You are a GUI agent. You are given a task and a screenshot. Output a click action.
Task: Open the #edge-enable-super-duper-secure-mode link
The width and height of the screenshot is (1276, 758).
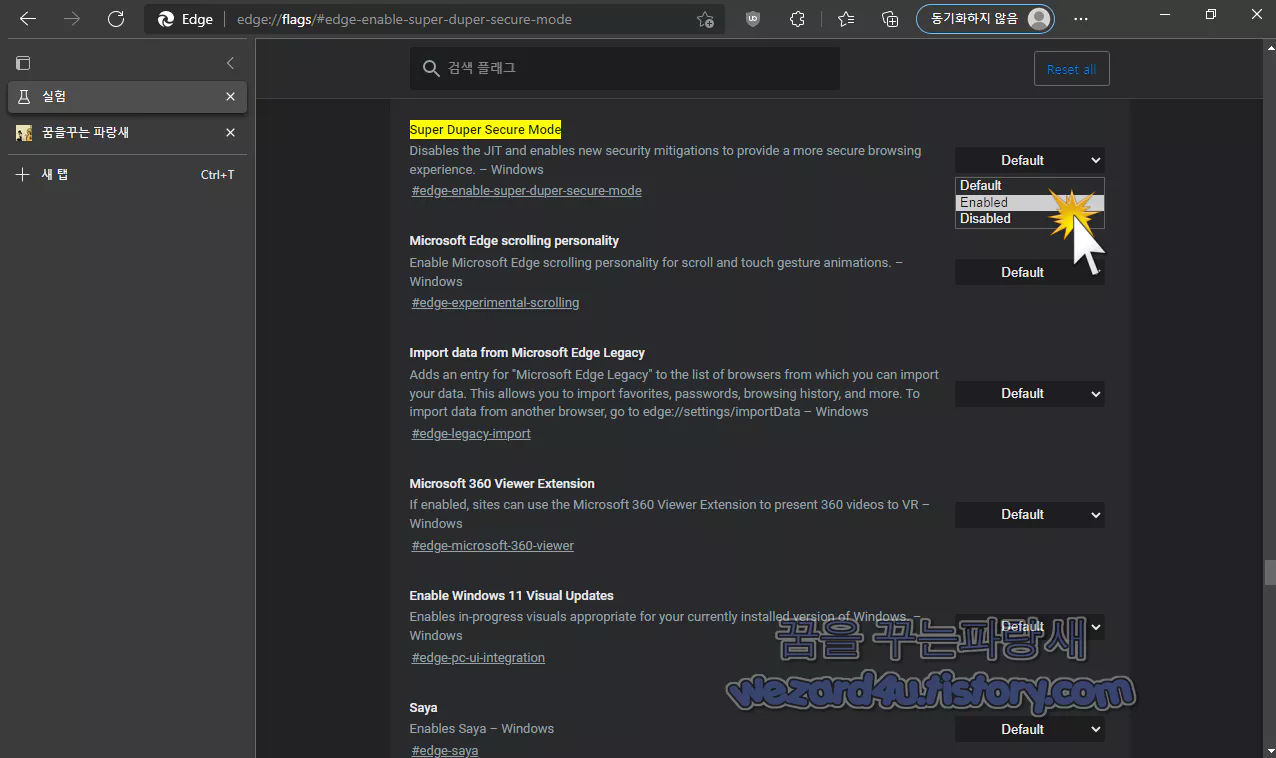[527, 191]
